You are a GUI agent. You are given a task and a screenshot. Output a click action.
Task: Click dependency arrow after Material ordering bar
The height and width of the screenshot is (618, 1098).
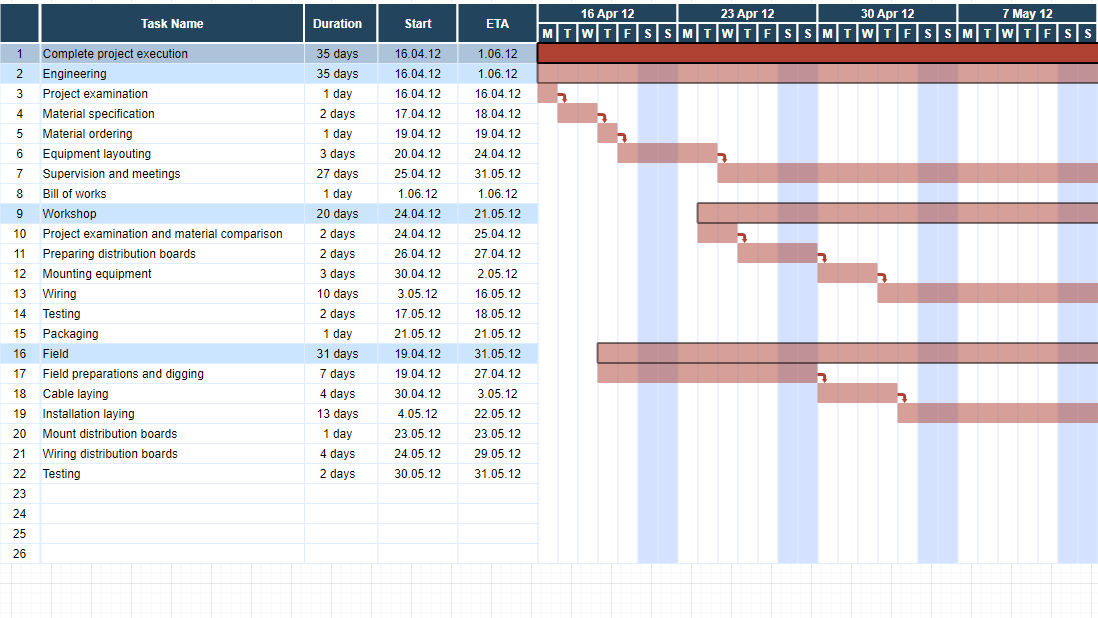click(x=623, y=138)
